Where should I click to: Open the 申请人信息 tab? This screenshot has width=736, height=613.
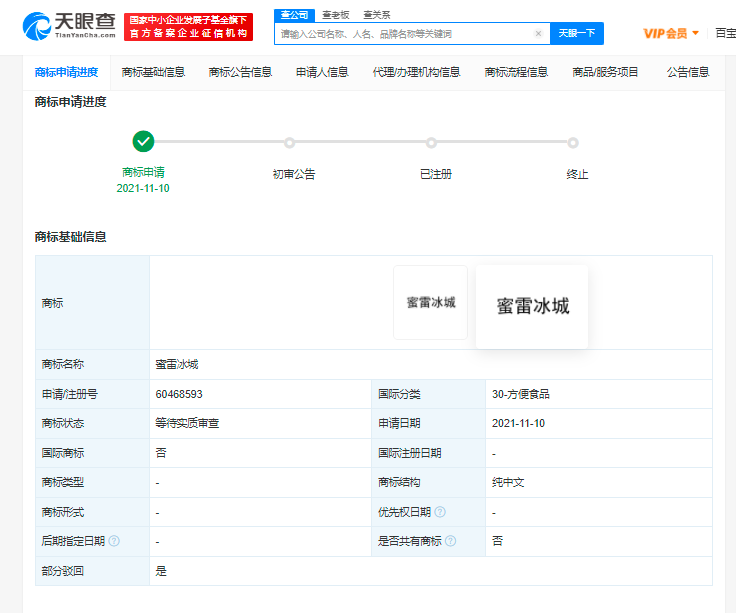(322, 72)
